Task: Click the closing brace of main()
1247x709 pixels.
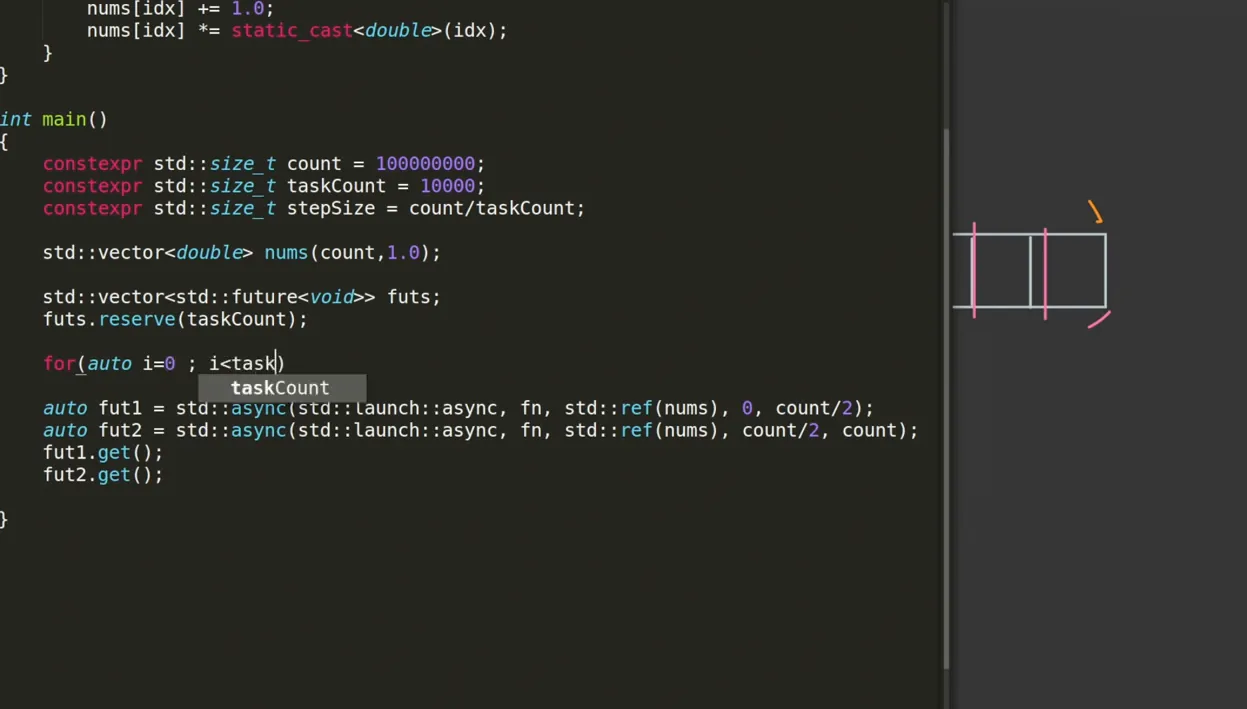Action: [4, 519]
